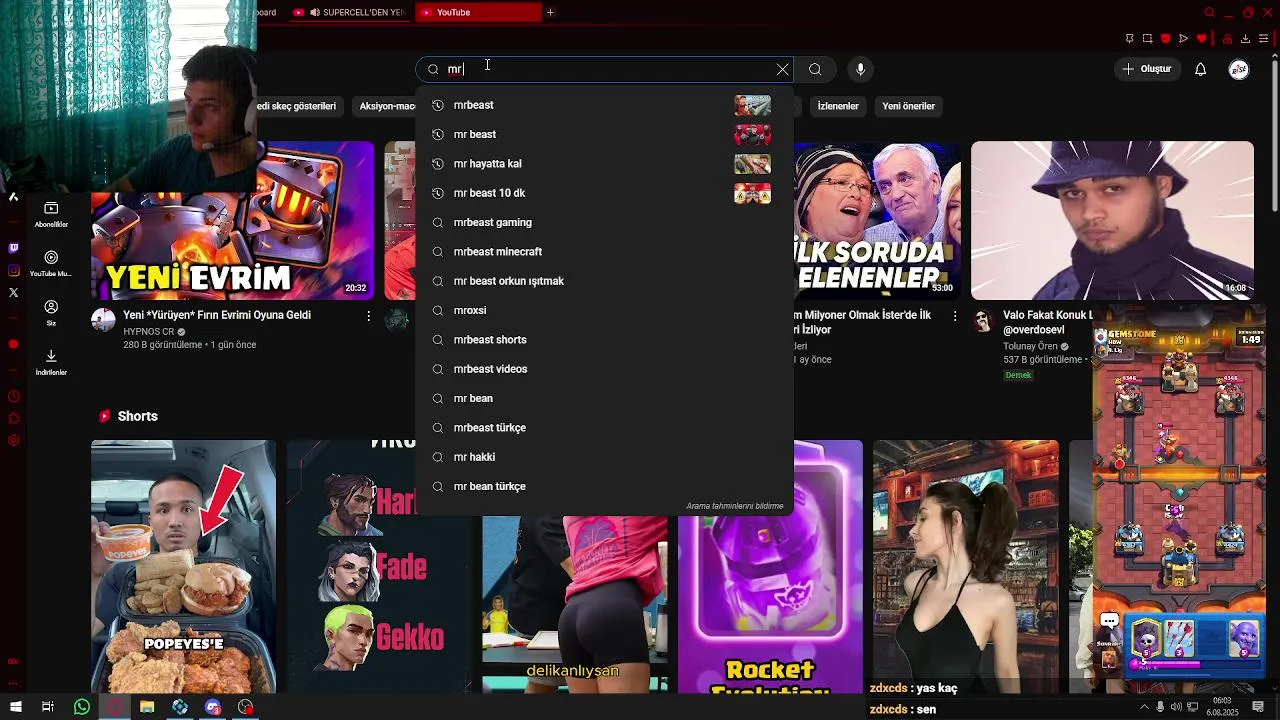Open HYPNOS CR channel link
1280x720 pixels.
coord(149,331)
